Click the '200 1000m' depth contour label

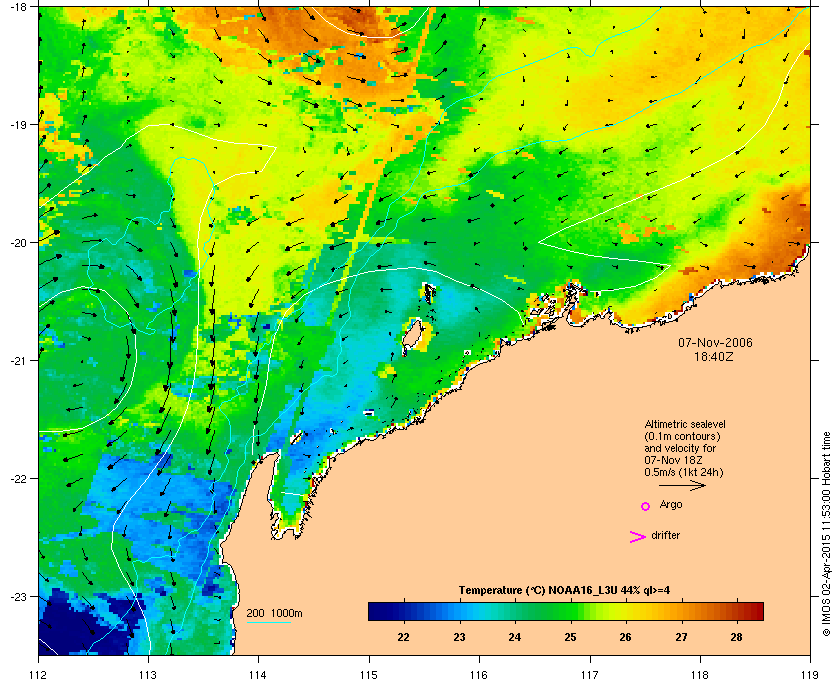click(274, 613)
